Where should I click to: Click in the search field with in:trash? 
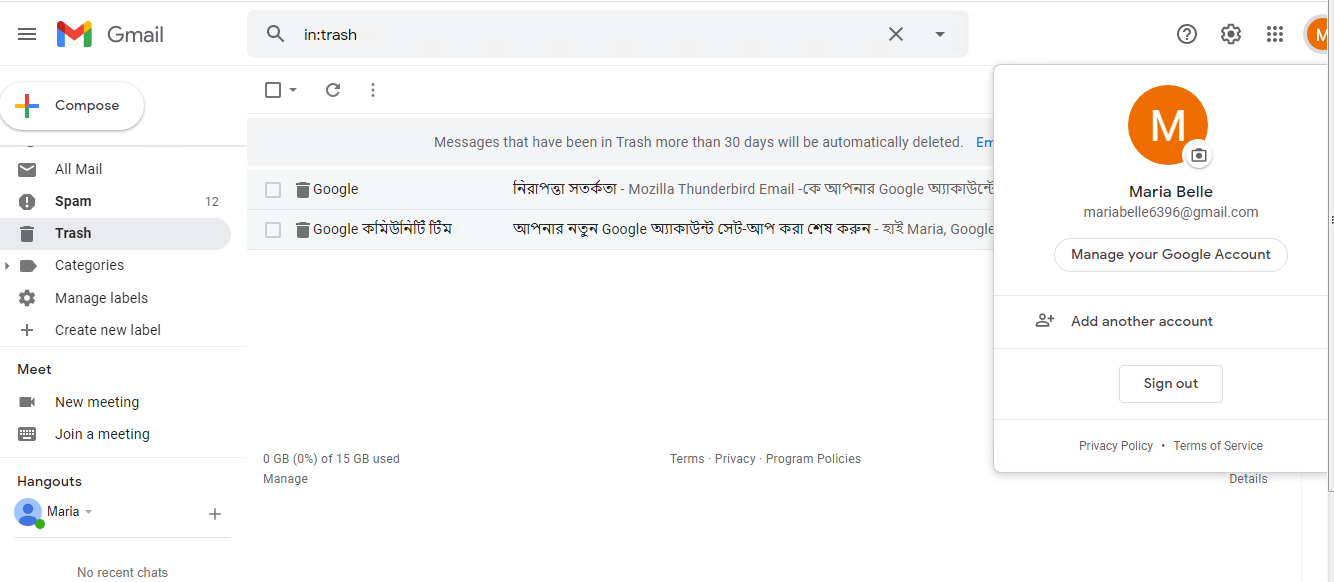point(585,34)
